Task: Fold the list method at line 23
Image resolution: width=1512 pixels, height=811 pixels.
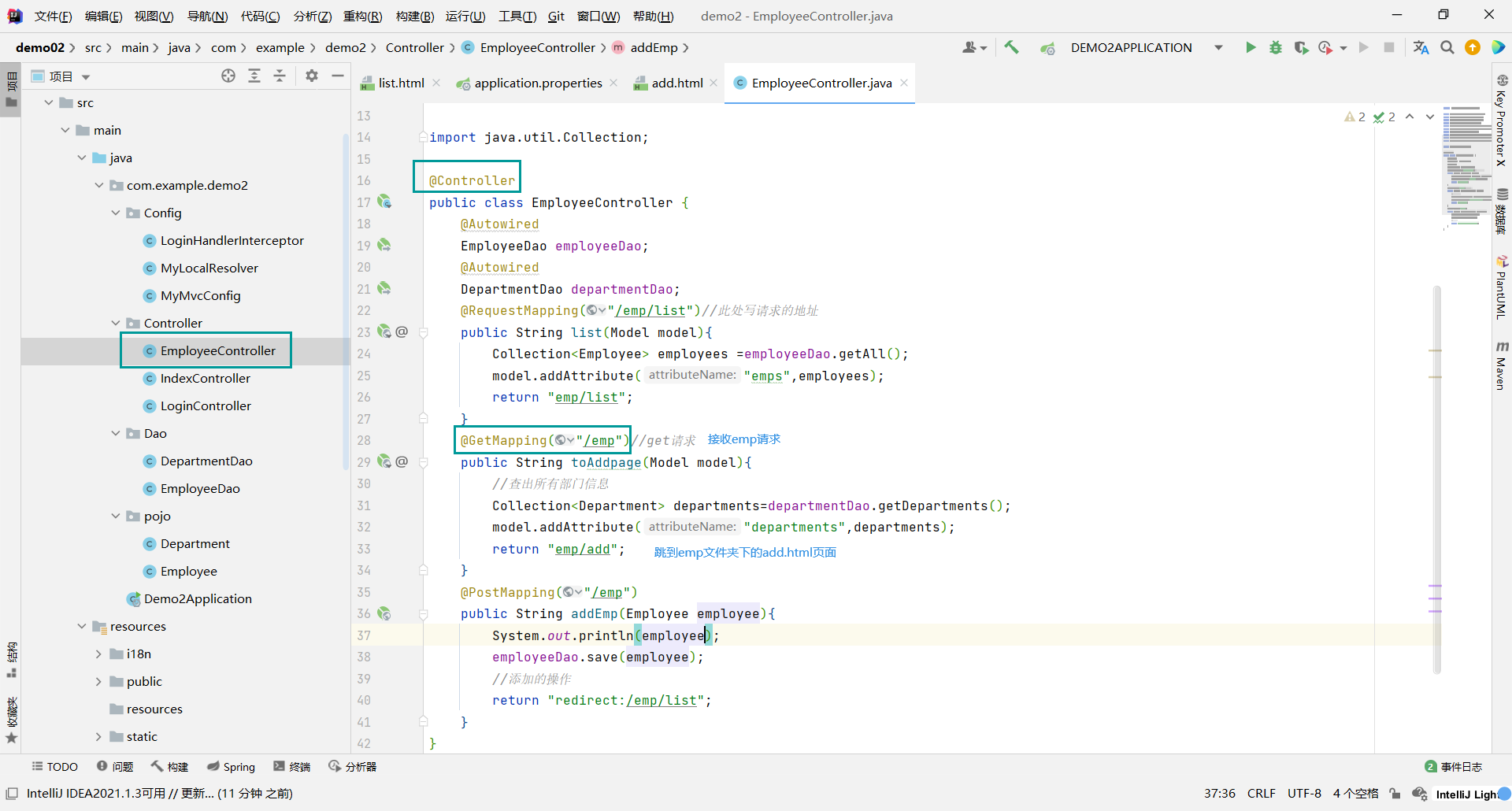Action: 424,332
